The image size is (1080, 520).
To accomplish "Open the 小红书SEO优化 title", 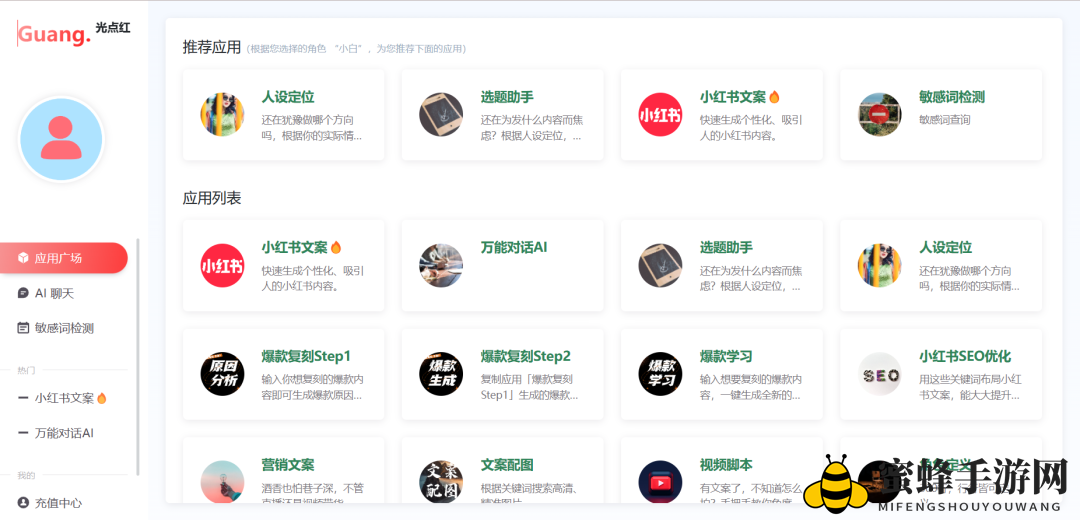I will point(965,356).
